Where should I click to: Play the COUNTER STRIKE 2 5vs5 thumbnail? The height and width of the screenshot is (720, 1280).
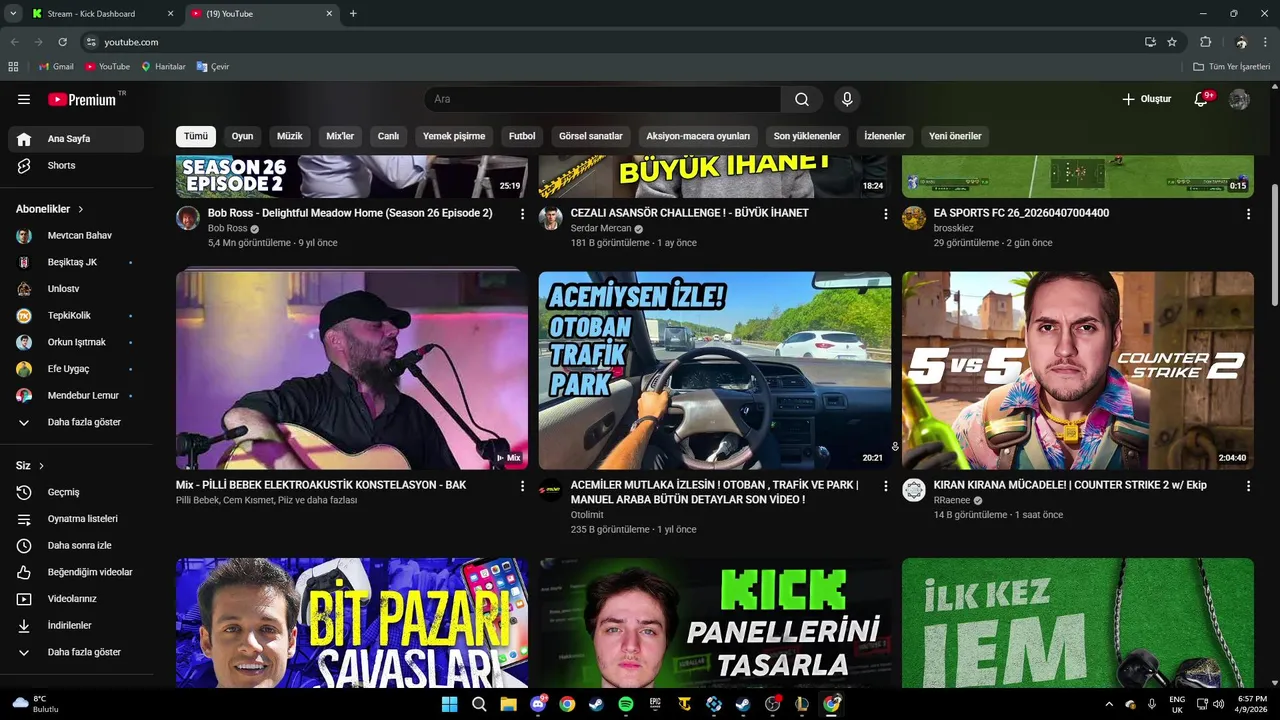point(1078,371)
